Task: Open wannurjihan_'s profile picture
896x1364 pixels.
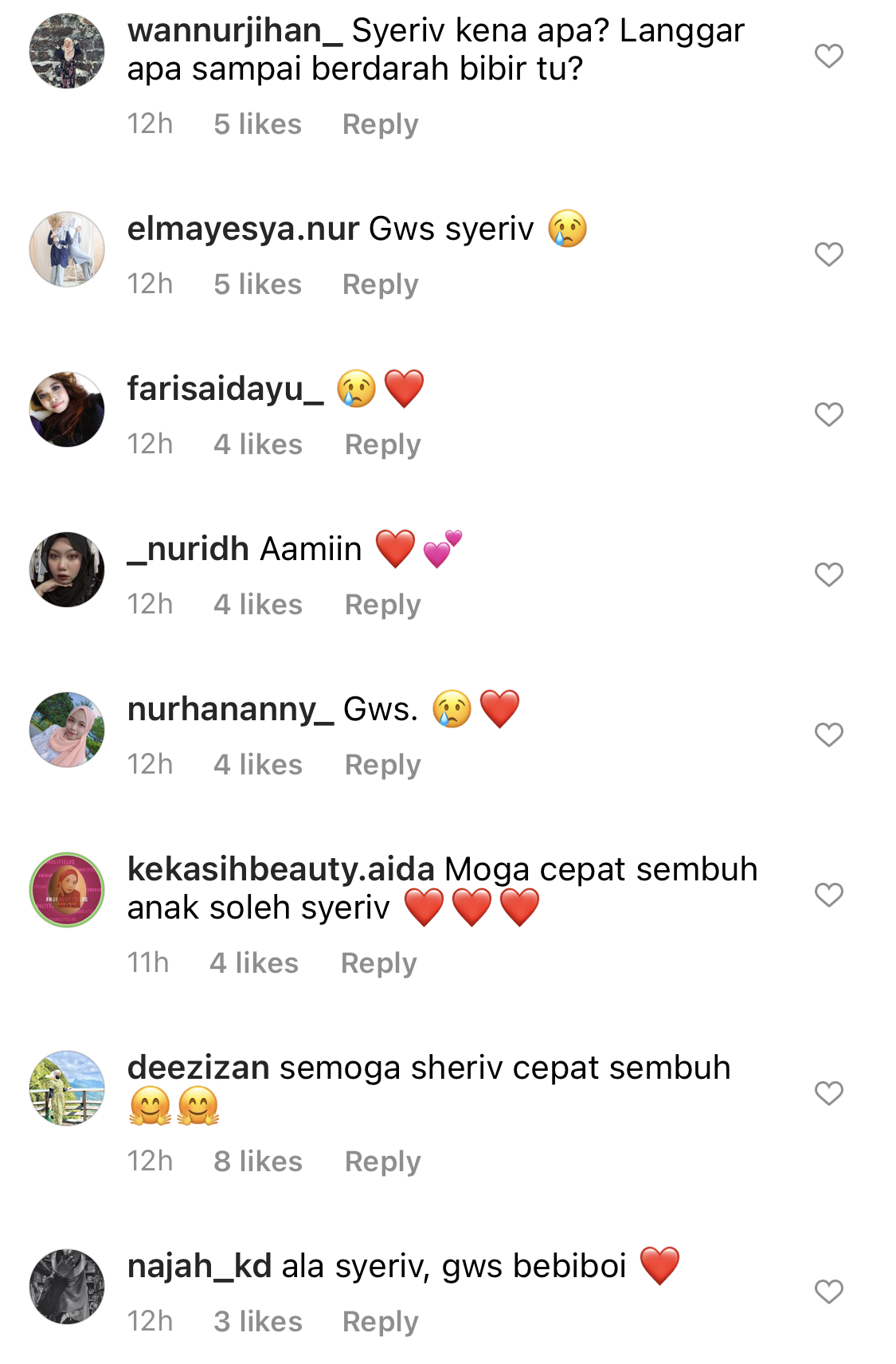Action: [67, 51]
